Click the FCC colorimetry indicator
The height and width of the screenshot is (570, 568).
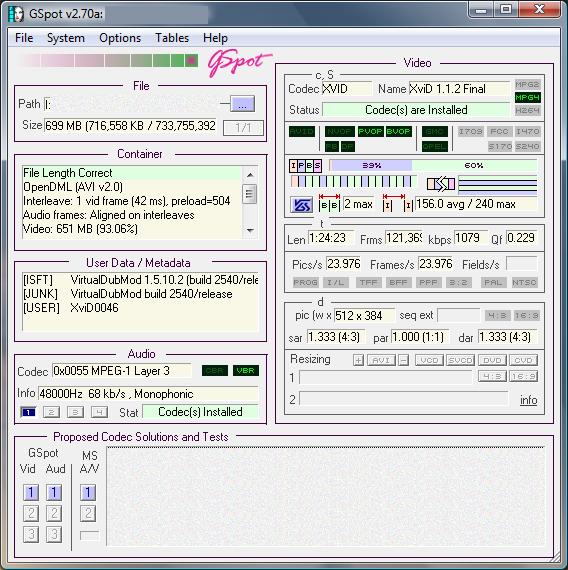pyautogui.click(x=499, y=131)
